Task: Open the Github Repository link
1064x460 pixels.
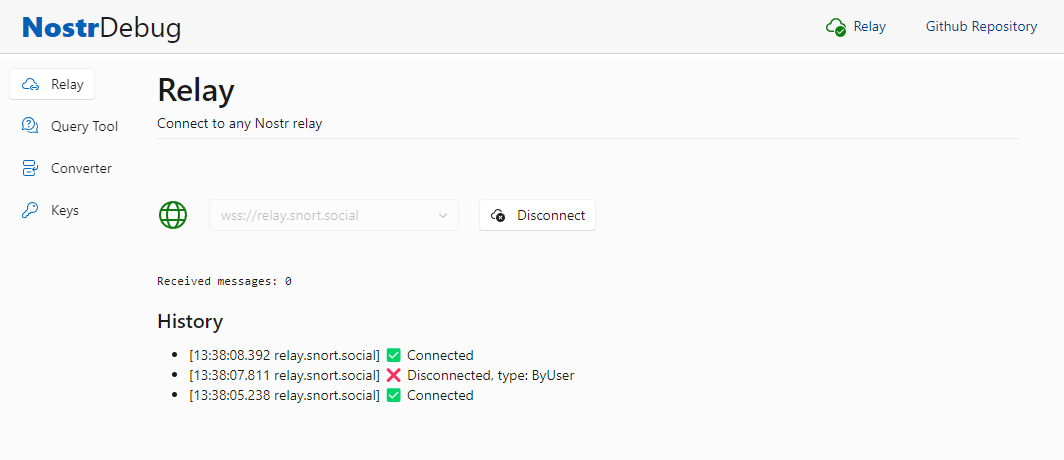Action: tap(981, 27)
